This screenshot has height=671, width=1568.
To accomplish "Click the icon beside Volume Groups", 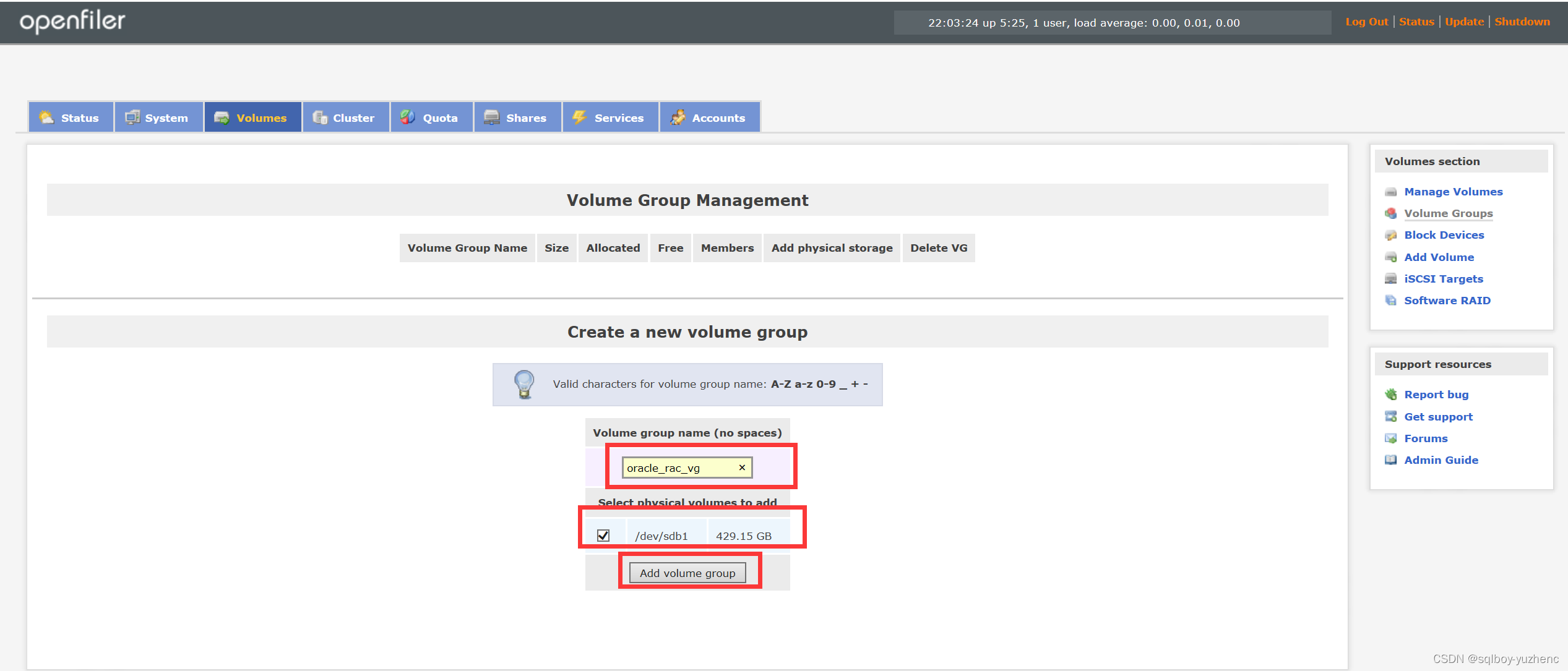I will point(1390,213).
